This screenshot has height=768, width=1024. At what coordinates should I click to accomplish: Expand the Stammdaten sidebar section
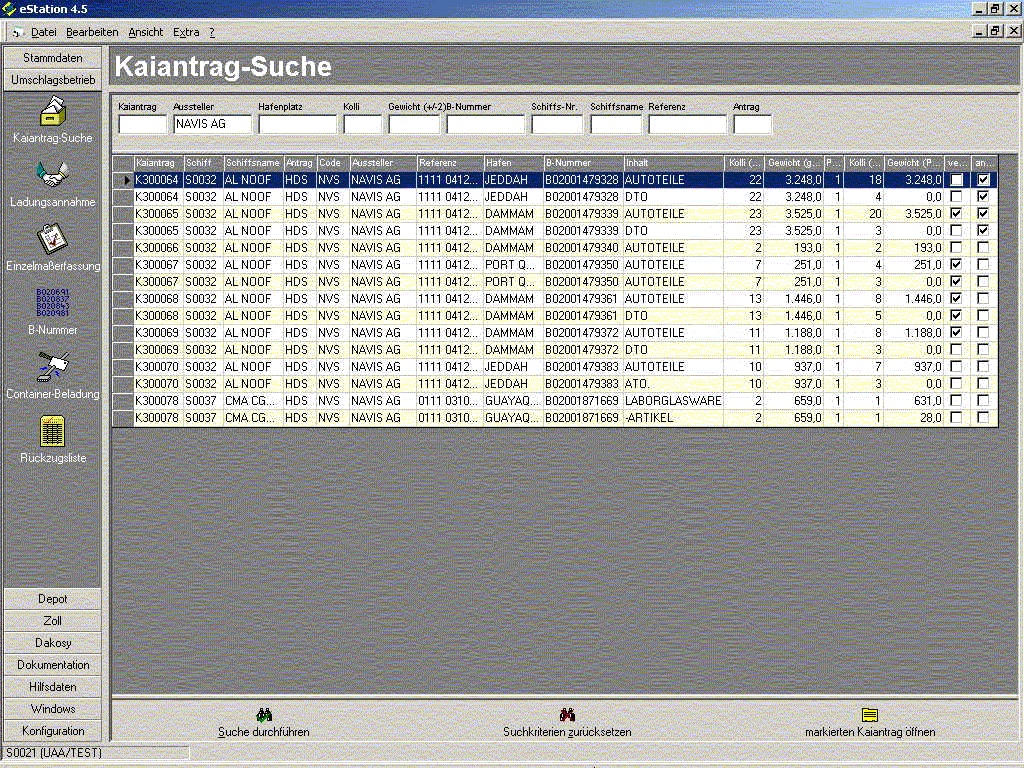(53, 58)
